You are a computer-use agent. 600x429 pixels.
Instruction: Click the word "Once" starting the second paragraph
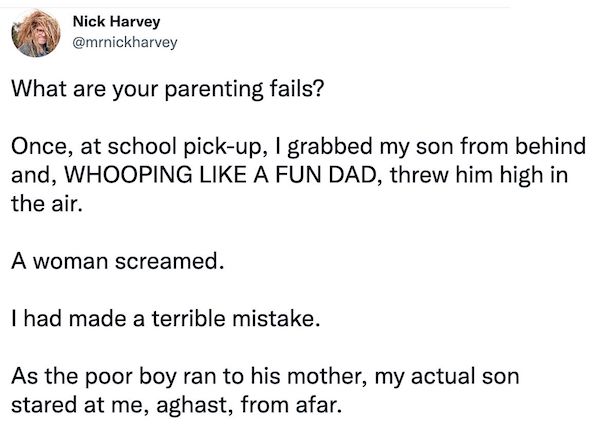tap(36, 149)
